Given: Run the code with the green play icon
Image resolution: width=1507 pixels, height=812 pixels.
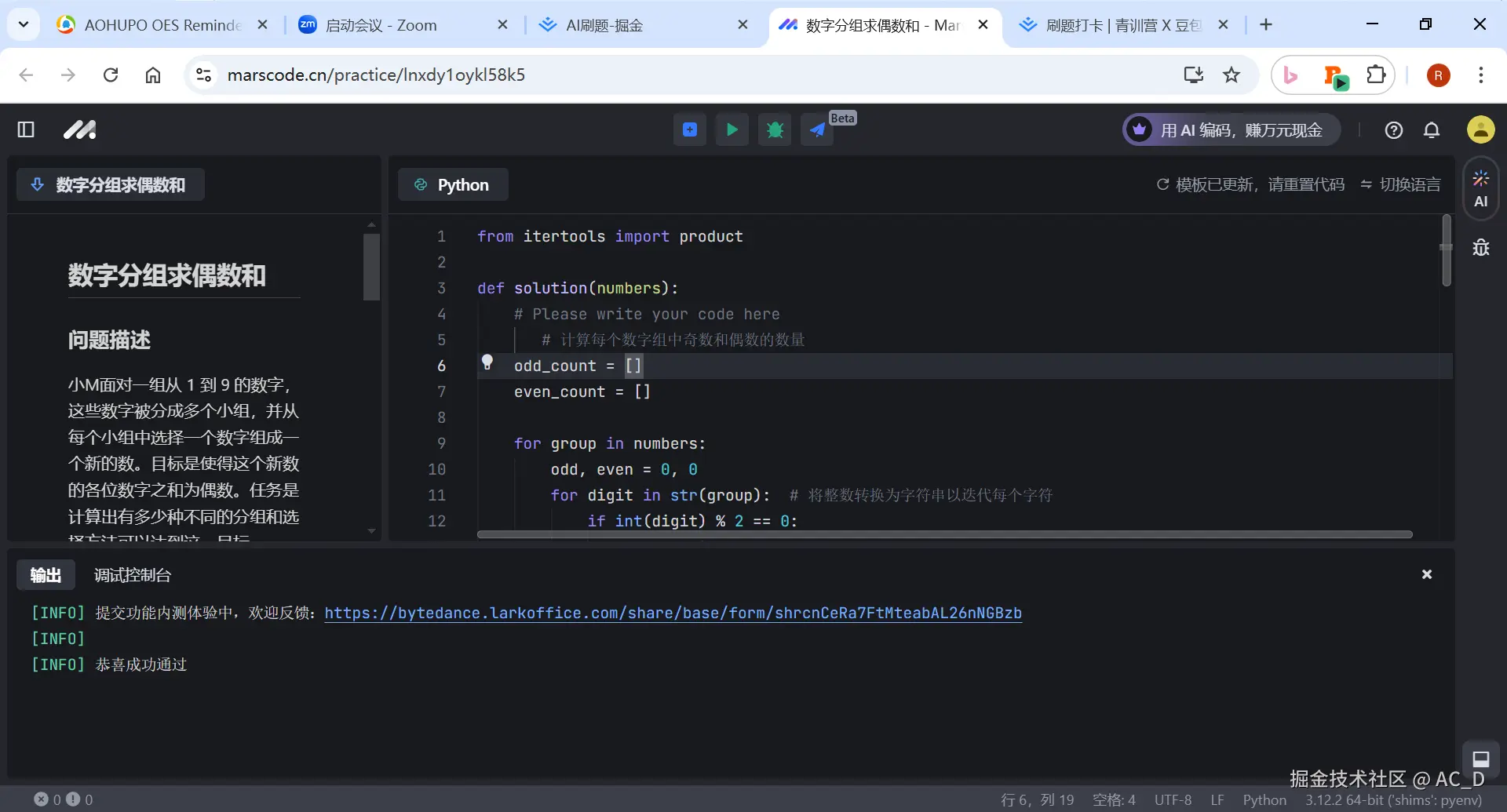Looking at the screenshot, I should coord(732,129).
